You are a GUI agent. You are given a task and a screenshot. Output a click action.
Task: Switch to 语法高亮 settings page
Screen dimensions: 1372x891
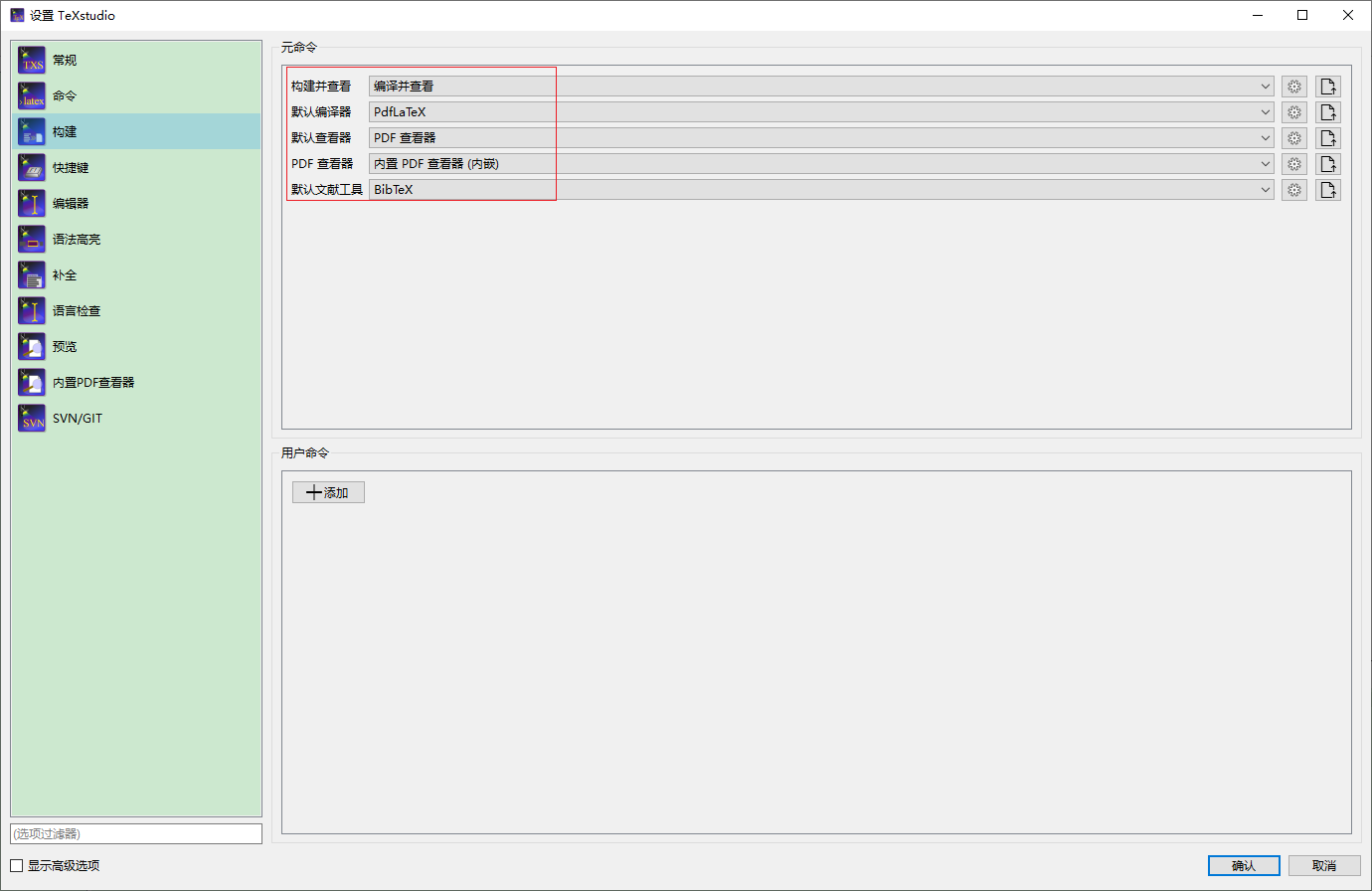pyautogui.click(x=136, y=240)
